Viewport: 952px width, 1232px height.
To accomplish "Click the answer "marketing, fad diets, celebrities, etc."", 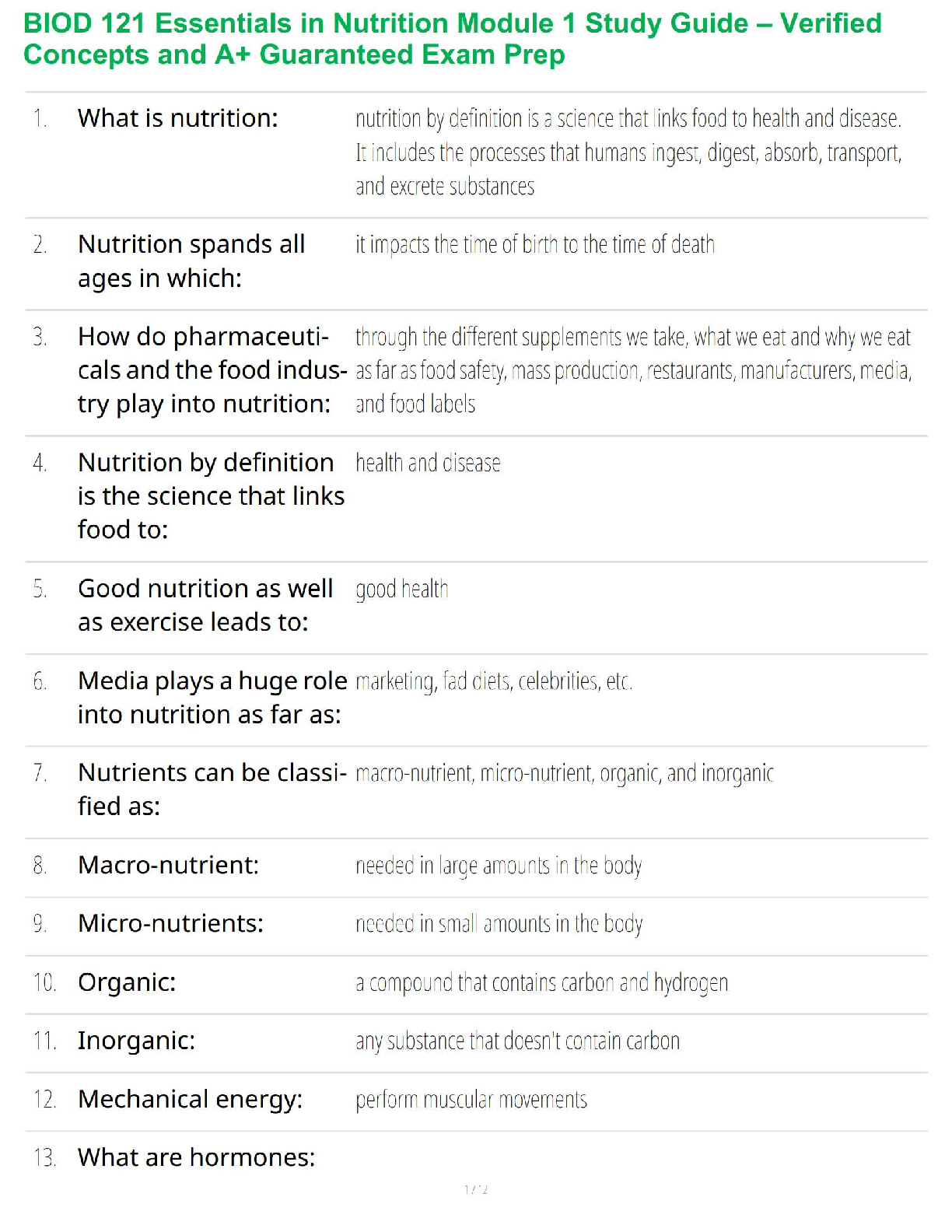I will pyautogui.click(x=493, y=682).
